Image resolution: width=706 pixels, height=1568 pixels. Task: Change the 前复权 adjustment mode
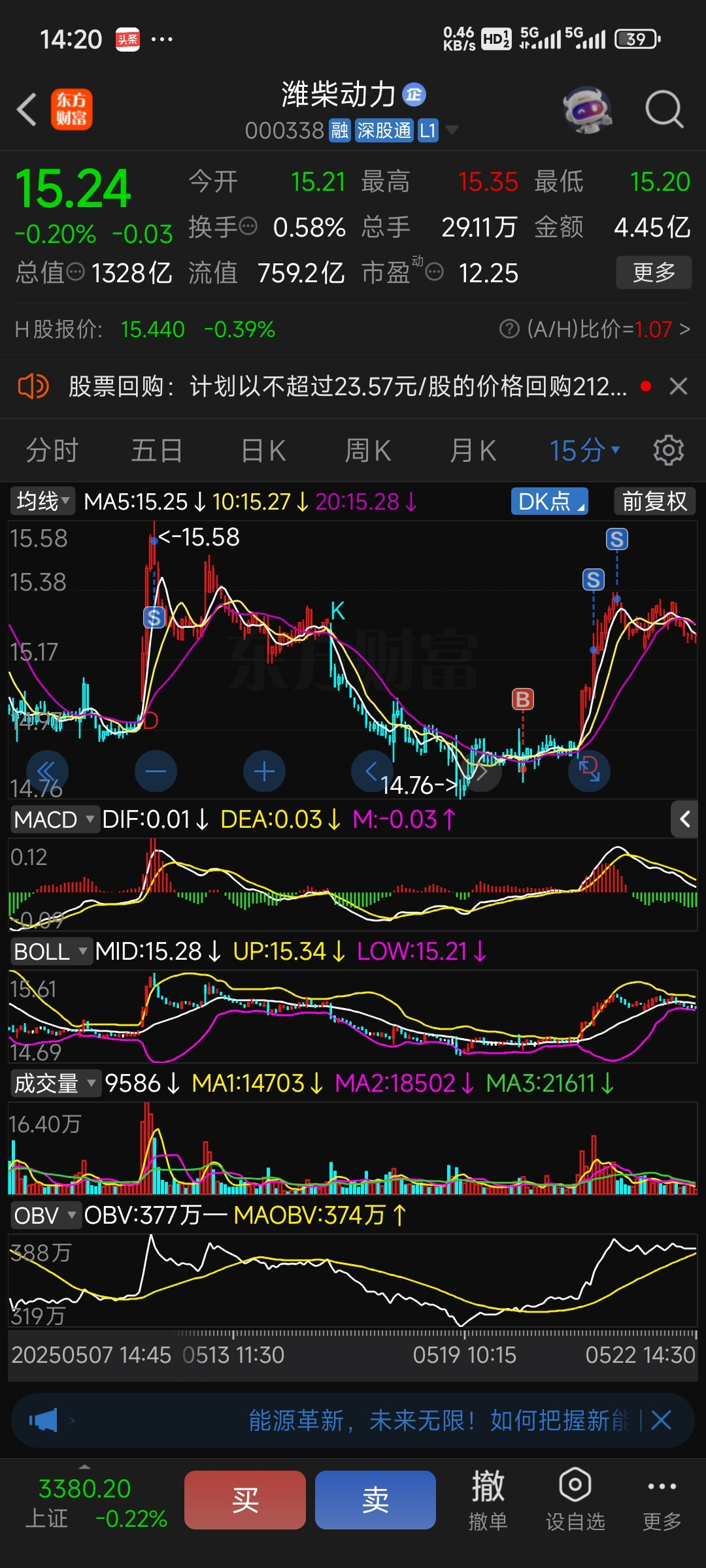tap(654, 501)
